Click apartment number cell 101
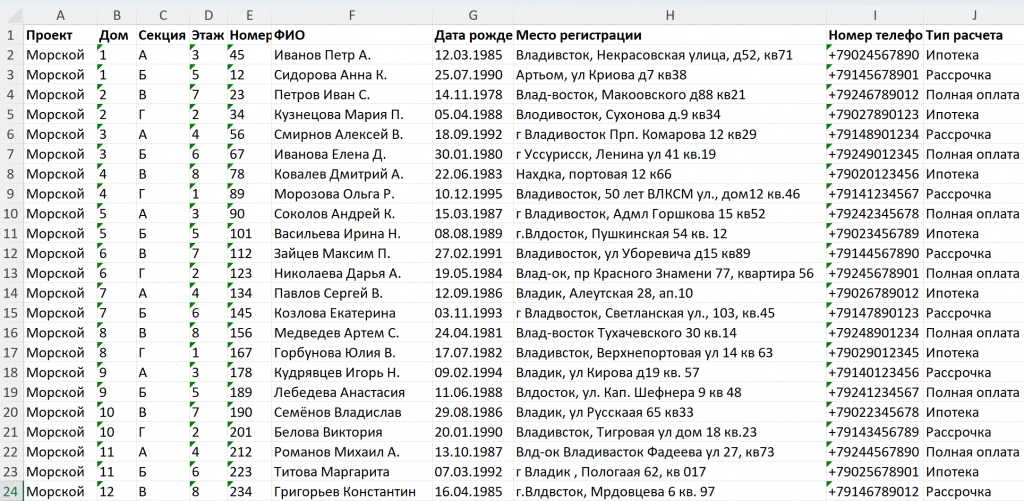Viewport: 1024px width, 501px height. click(x=249, y=233)
